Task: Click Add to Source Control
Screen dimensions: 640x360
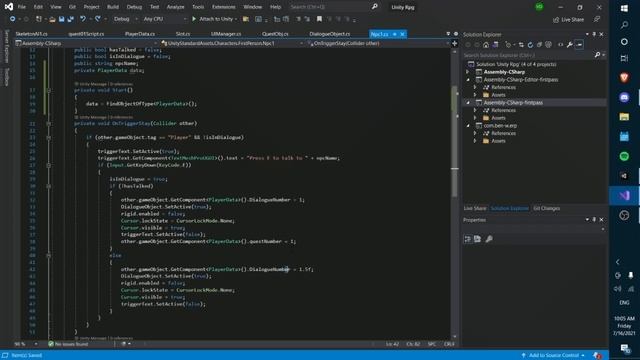Action: [x=553, y=355]
